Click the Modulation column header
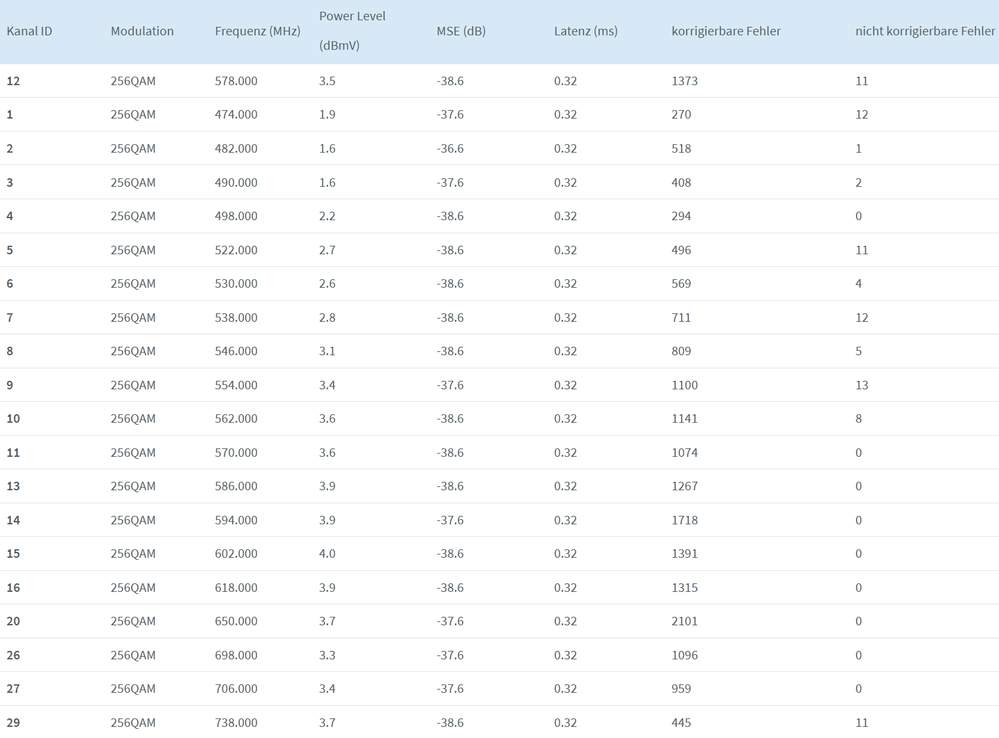 142,31
